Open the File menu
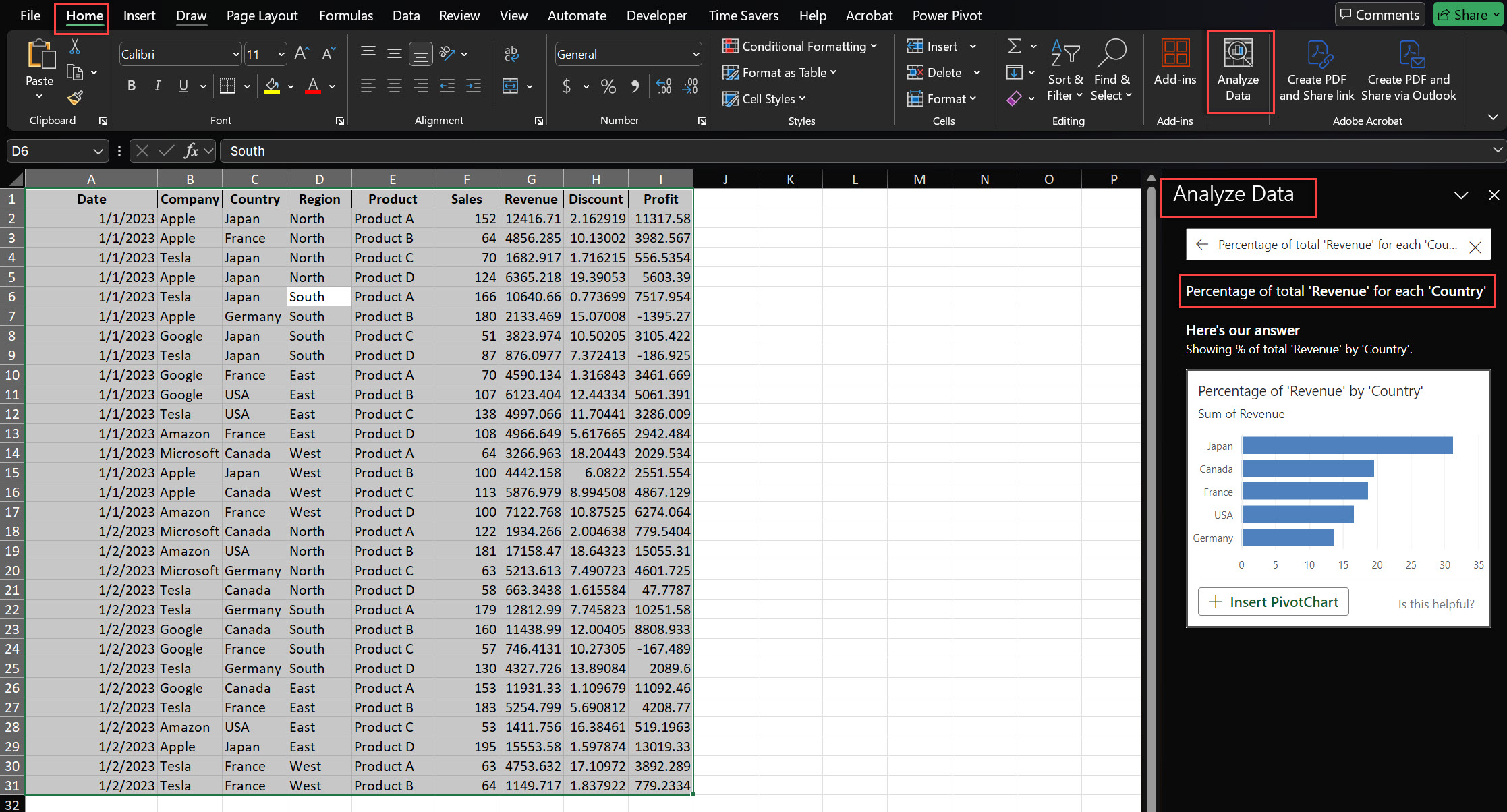Viewport: 1507px width, 812px height. 30,15
